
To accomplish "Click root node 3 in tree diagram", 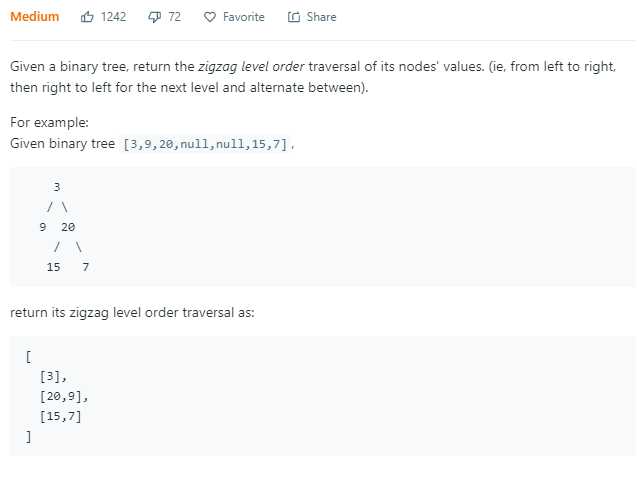I will pyautogui.click(x=56, y=187).
